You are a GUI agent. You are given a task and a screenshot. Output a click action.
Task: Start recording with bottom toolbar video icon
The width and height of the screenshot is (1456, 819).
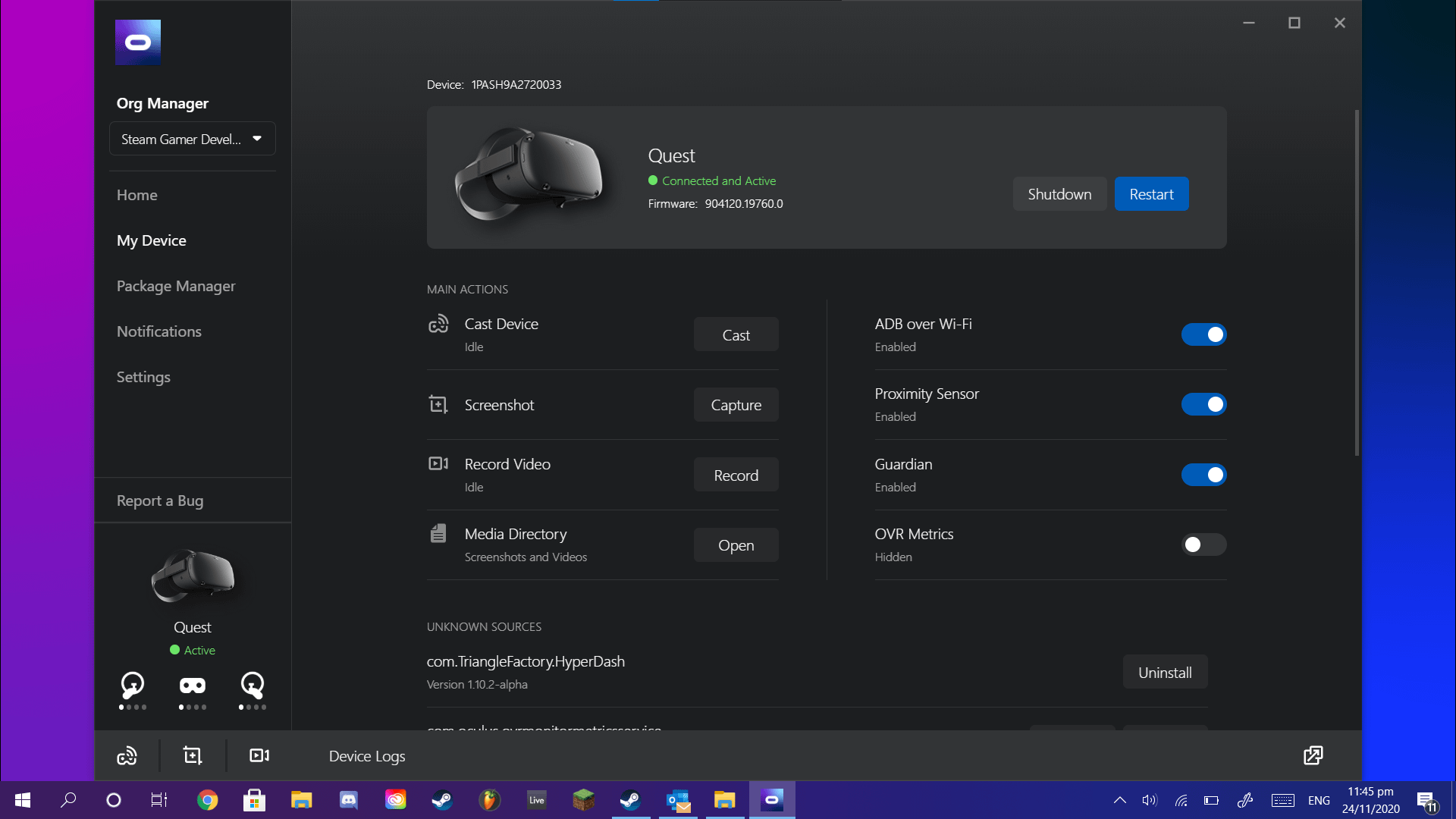pyautogui.click(x=259, y=756)
